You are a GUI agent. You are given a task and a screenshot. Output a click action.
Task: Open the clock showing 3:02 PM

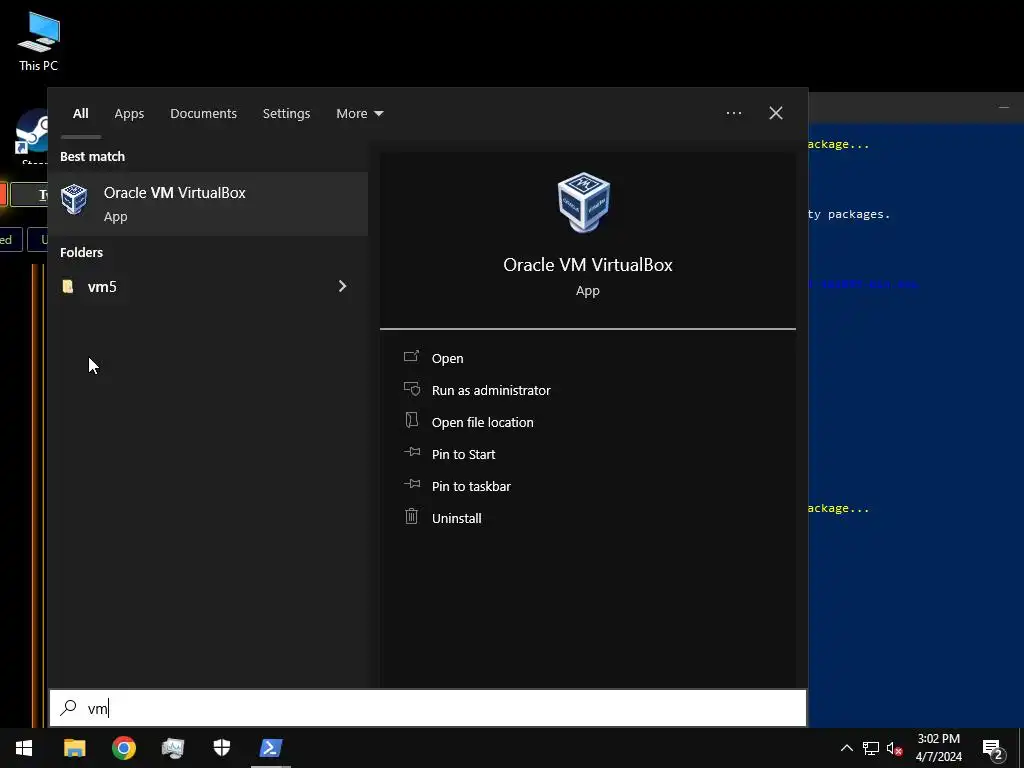coord(938,748)
